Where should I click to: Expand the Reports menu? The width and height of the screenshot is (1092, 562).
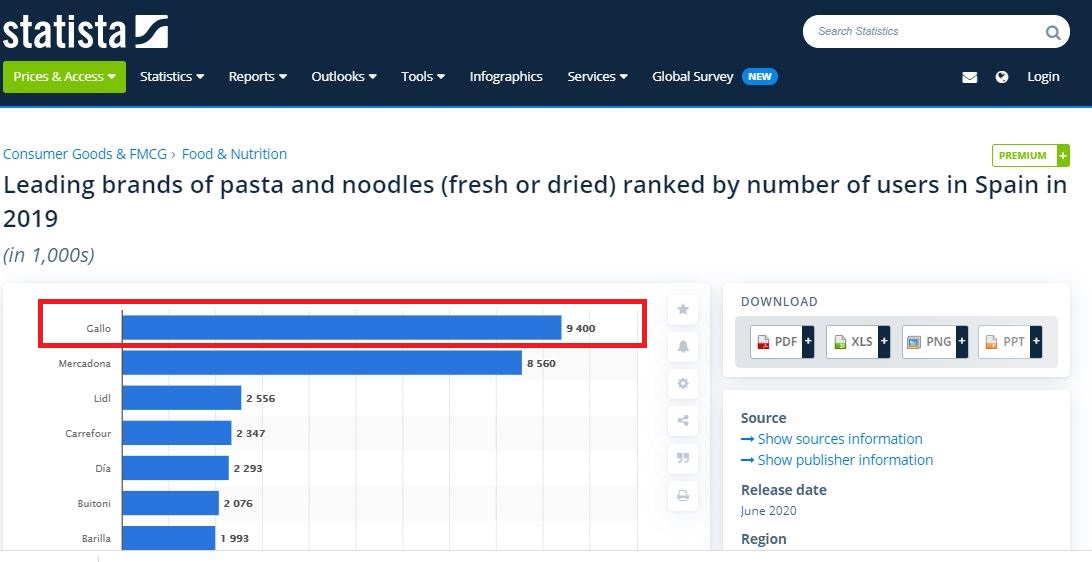click(x=258, y=77)
